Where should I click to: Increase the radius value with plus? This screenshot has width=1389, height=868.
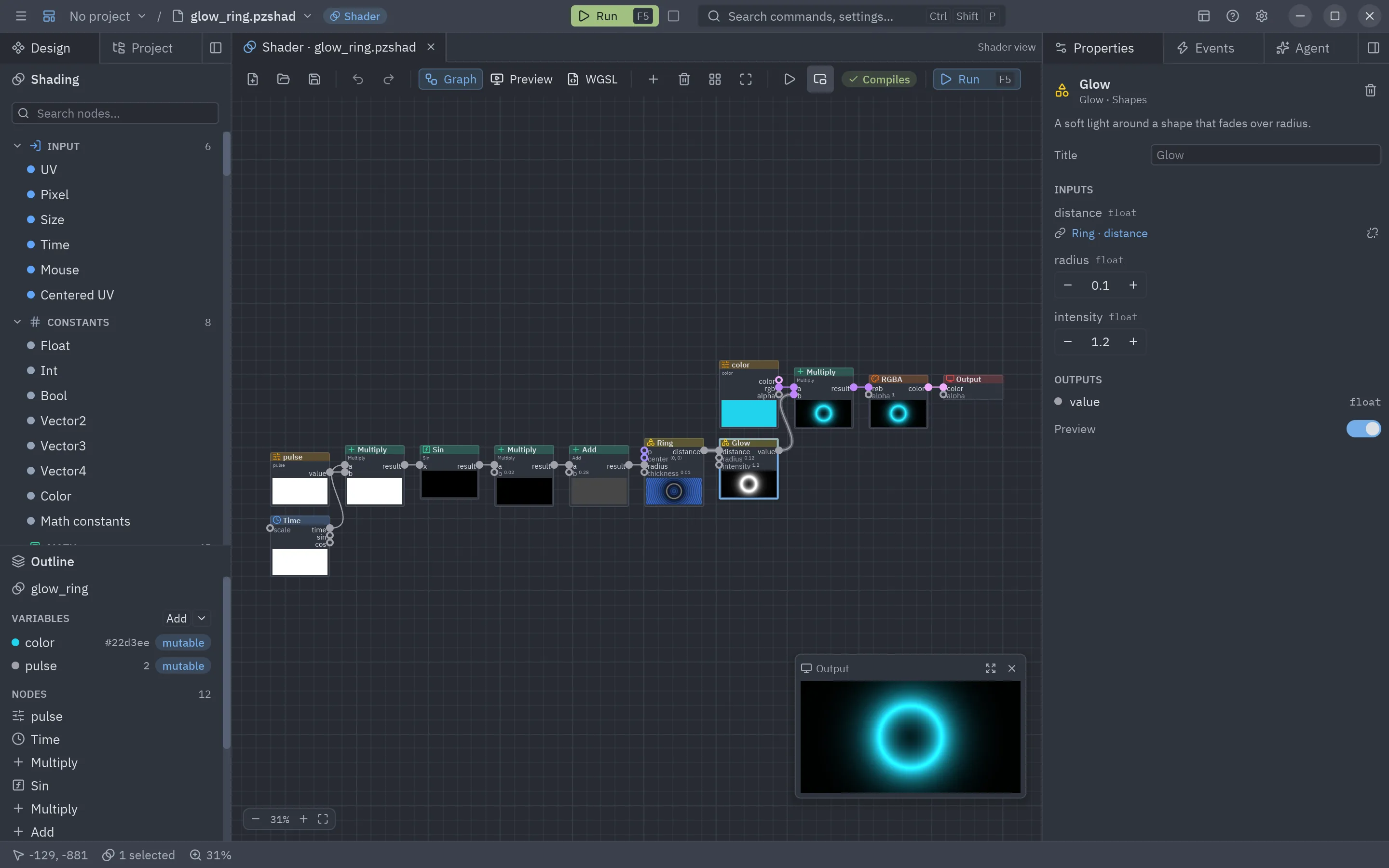tap(1133, 285)
